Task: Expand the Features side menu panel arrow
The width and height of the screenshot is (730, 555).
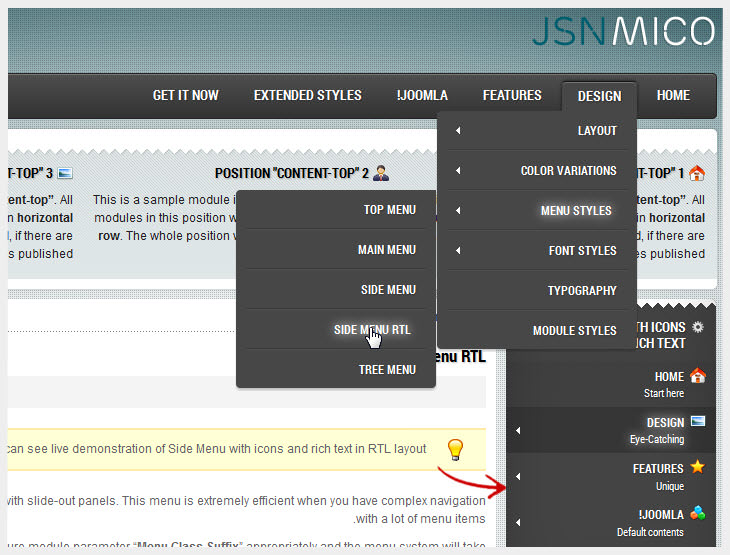Action: pyautogui.click(x=518, y=476)
